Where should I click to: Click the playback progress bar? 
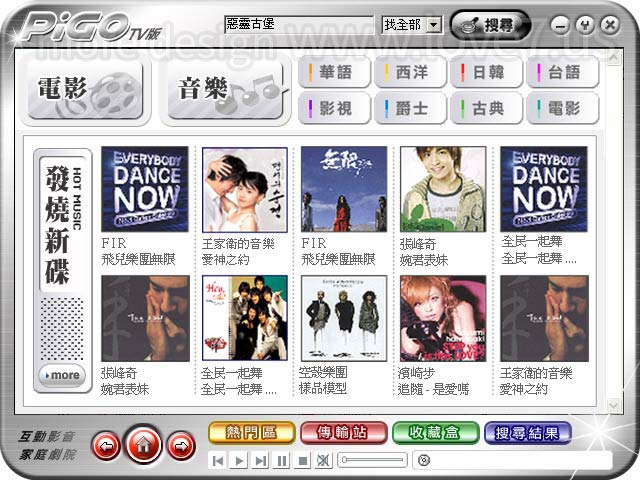(x=513, y=460)
